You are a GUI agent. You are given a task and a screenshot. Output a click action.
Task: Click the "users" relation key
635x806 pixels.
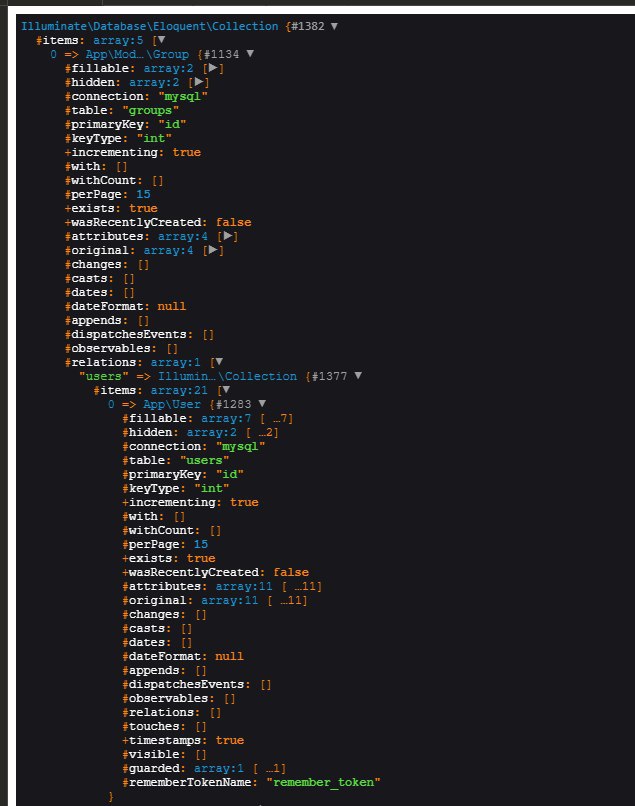(x=104, y=376)
